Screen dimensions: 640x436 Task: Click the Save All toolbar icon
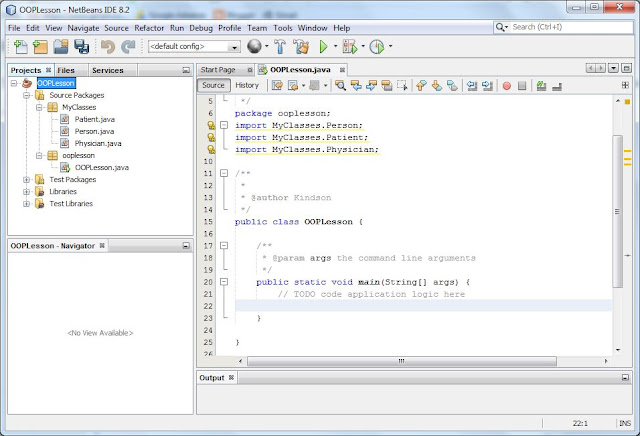(82, 47)
